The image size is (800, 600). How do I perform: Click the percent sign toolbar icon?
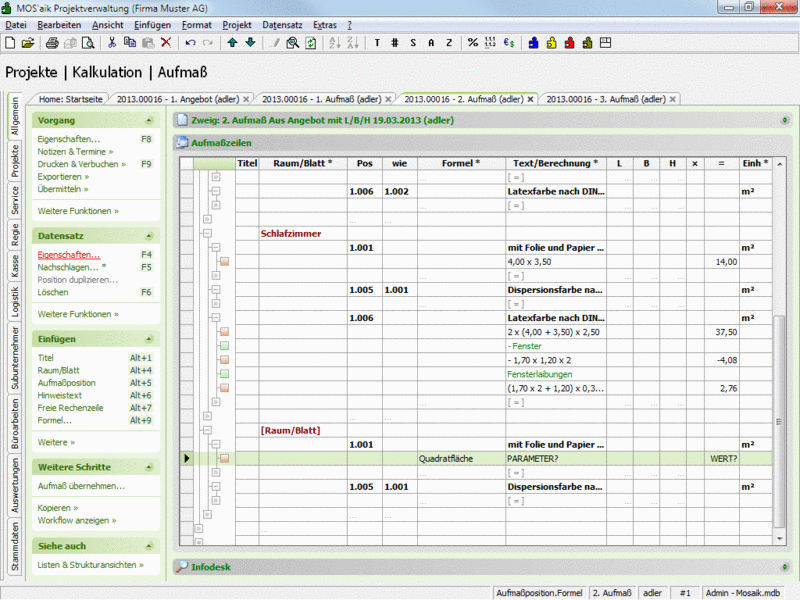tap(473, 43)
